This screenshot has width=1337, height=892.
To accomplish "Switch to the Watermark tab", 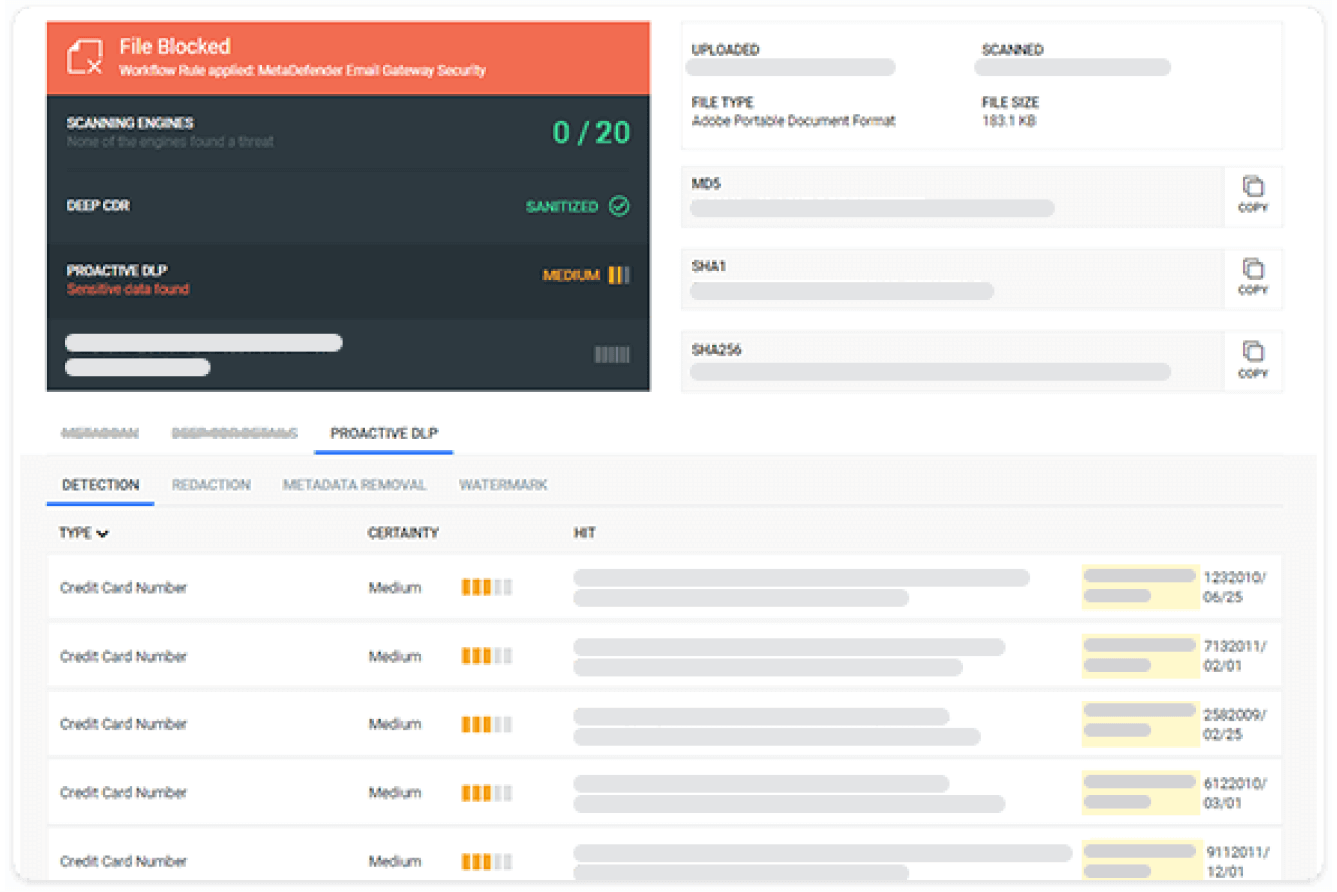I will (503, 484).
